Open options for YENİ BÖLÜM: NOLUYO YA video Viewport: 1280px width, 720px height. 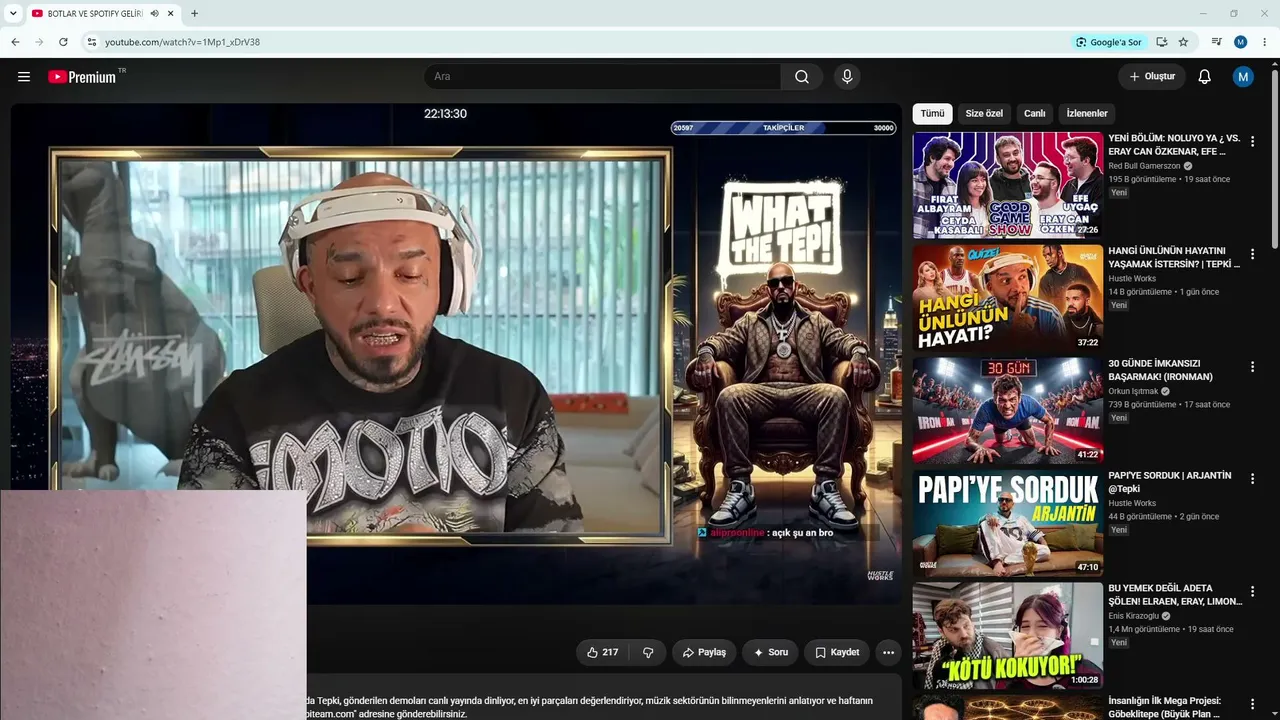[1252, 142]
